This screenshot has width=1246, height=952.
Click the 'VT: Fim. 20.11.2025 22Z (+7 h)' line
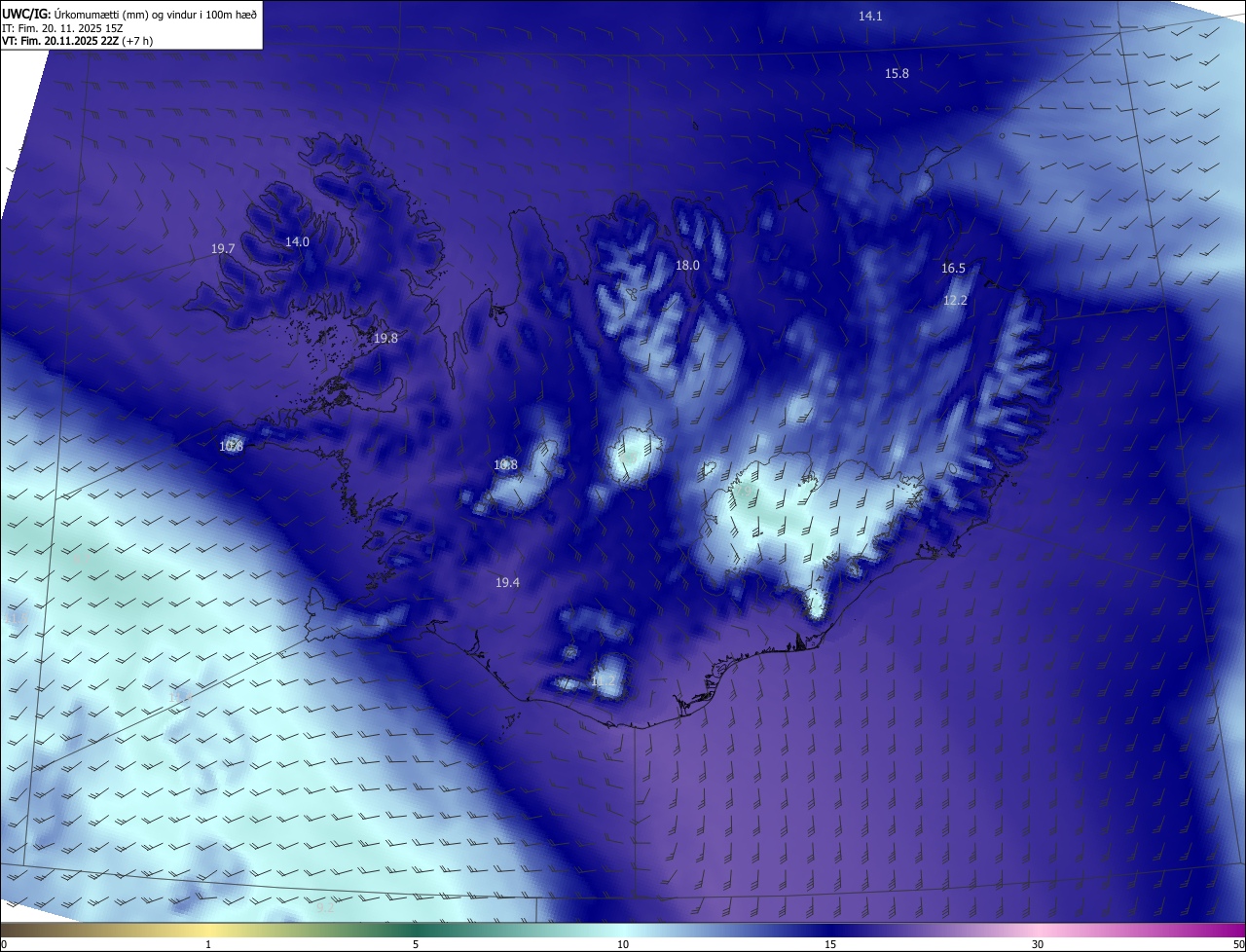point(78,41)
